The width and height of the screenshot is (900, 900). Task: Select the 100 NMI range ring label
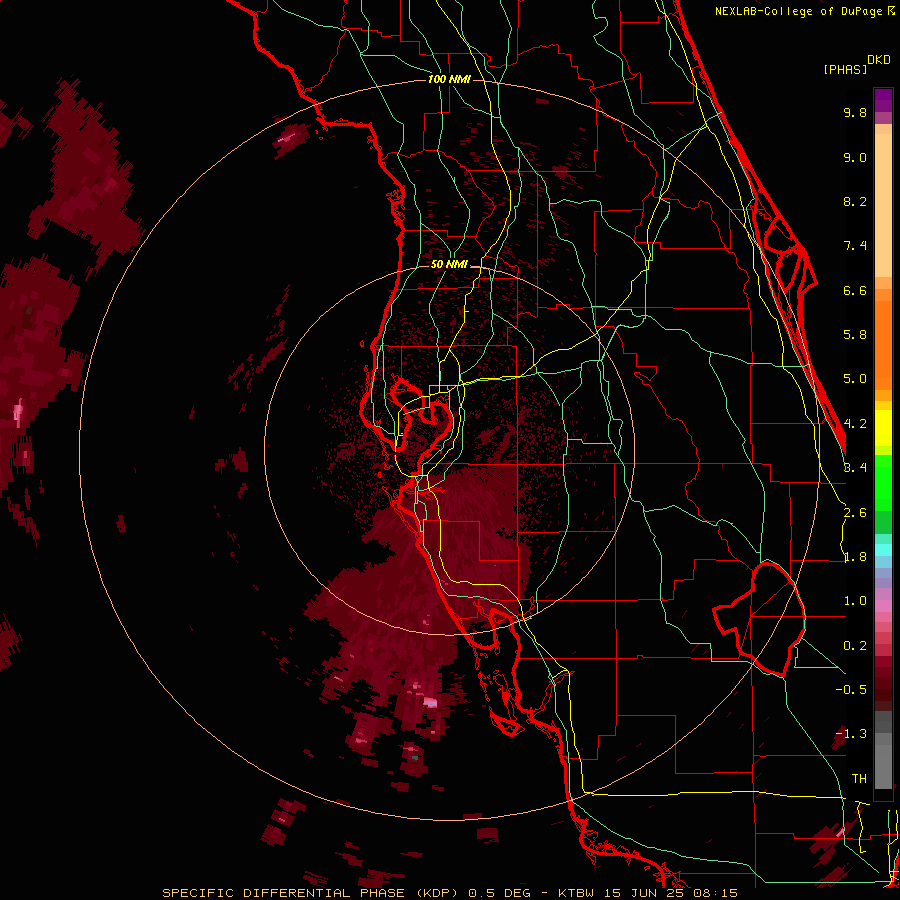click(449, 79)
